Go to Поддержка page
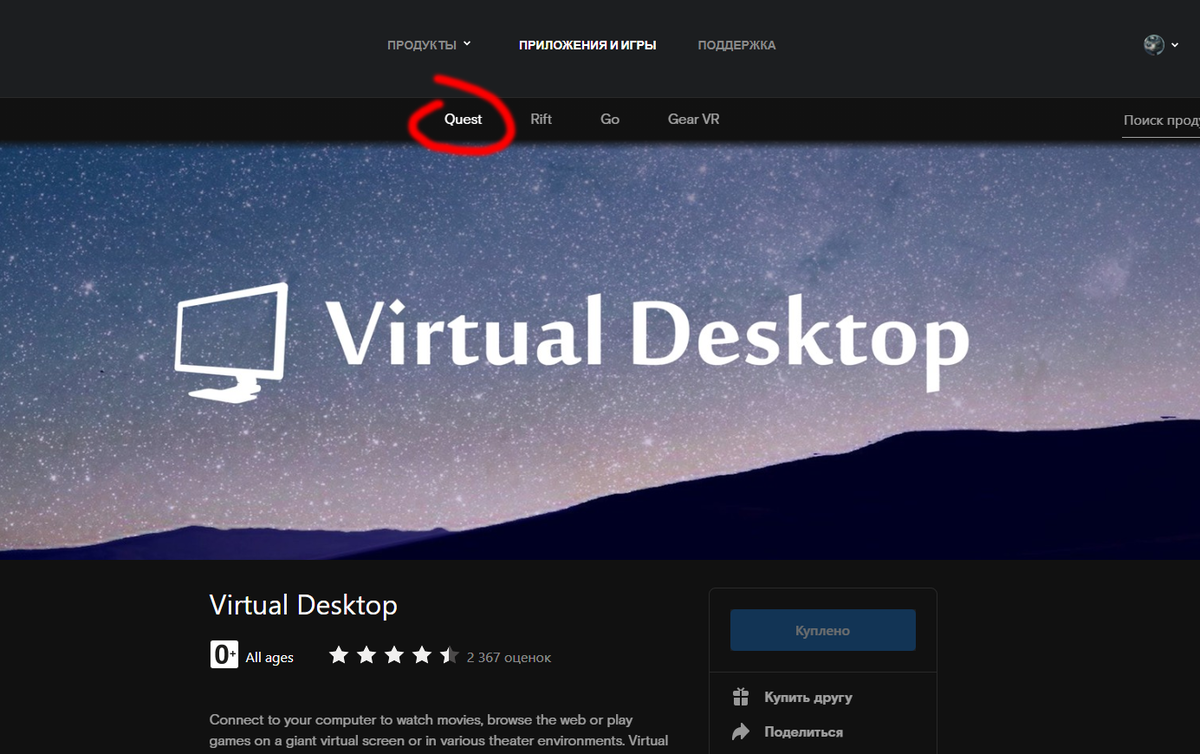This screenshot has width=1200, height=754. (736, 45)
